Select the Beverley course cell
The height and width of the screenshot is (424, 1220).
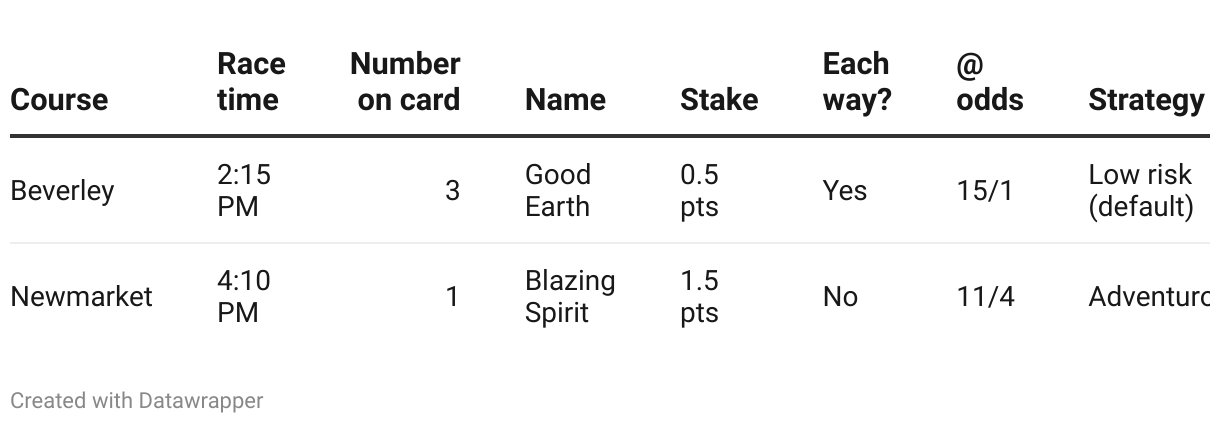[x=62, y=191]
